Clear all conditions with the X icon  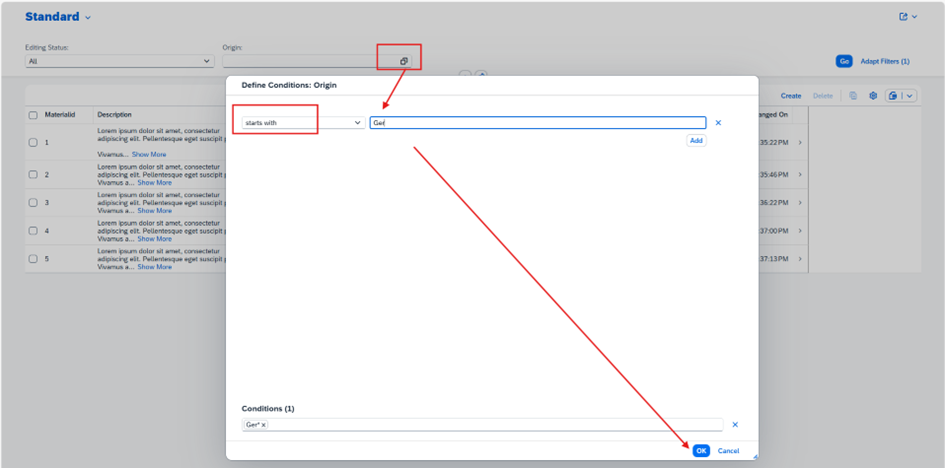735,425
